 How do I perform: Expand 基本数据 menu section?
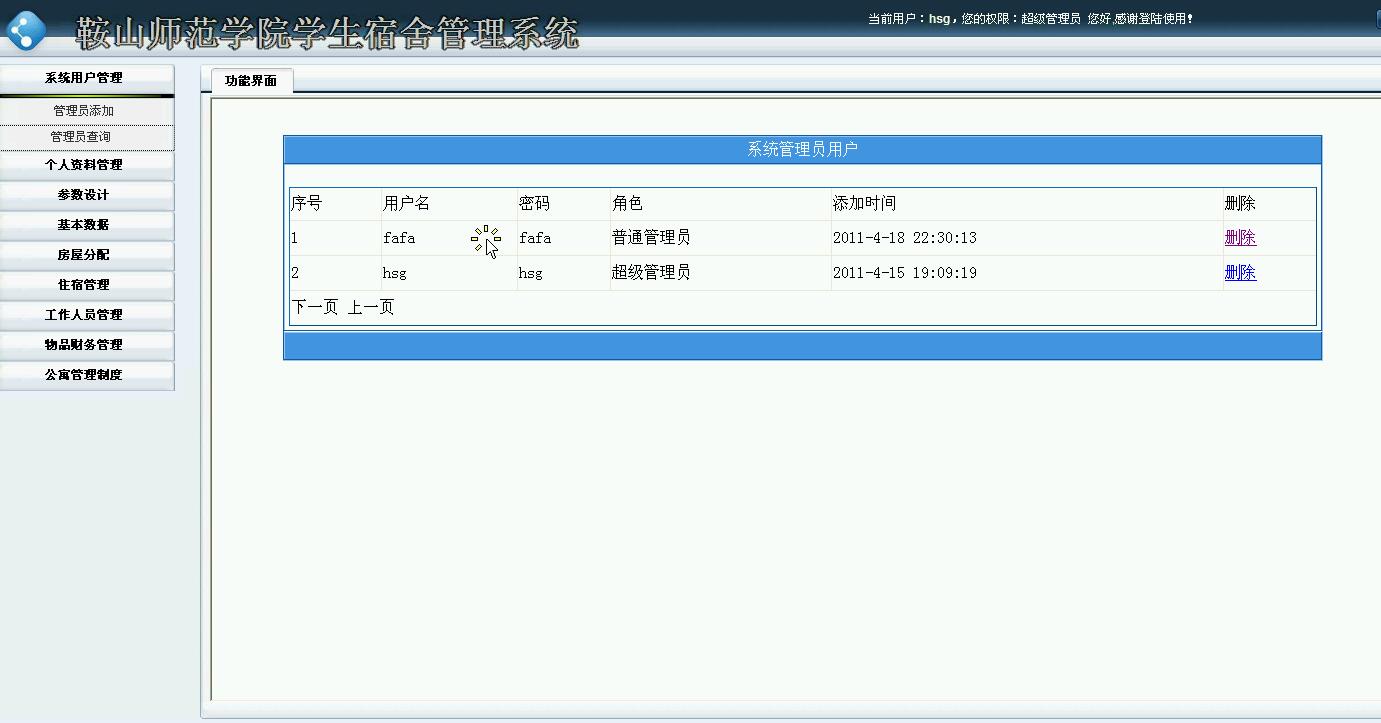[86, 225]
